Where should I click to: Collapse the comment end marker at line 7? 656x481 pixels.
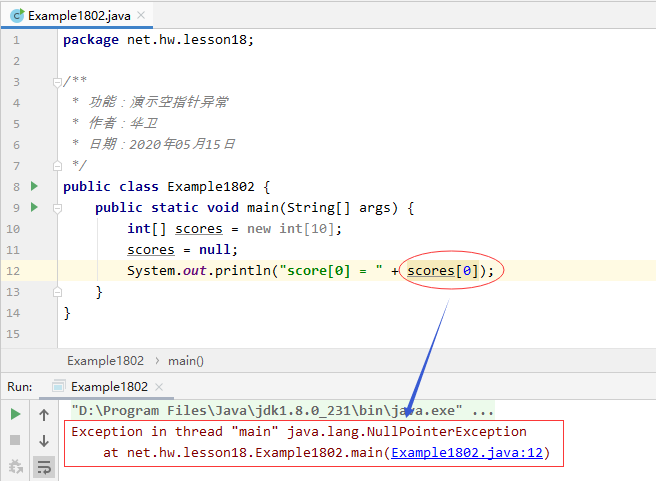(x=57, y=166)
